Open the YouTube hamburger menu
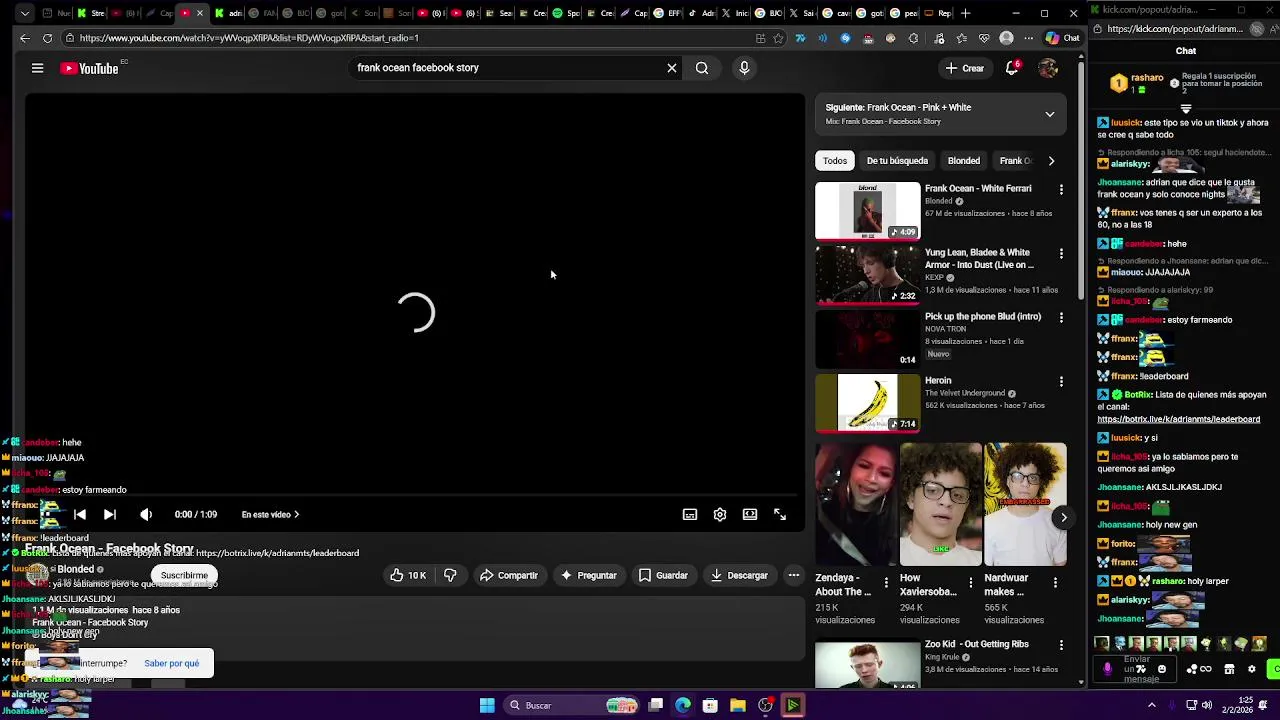 click(37, 68)
